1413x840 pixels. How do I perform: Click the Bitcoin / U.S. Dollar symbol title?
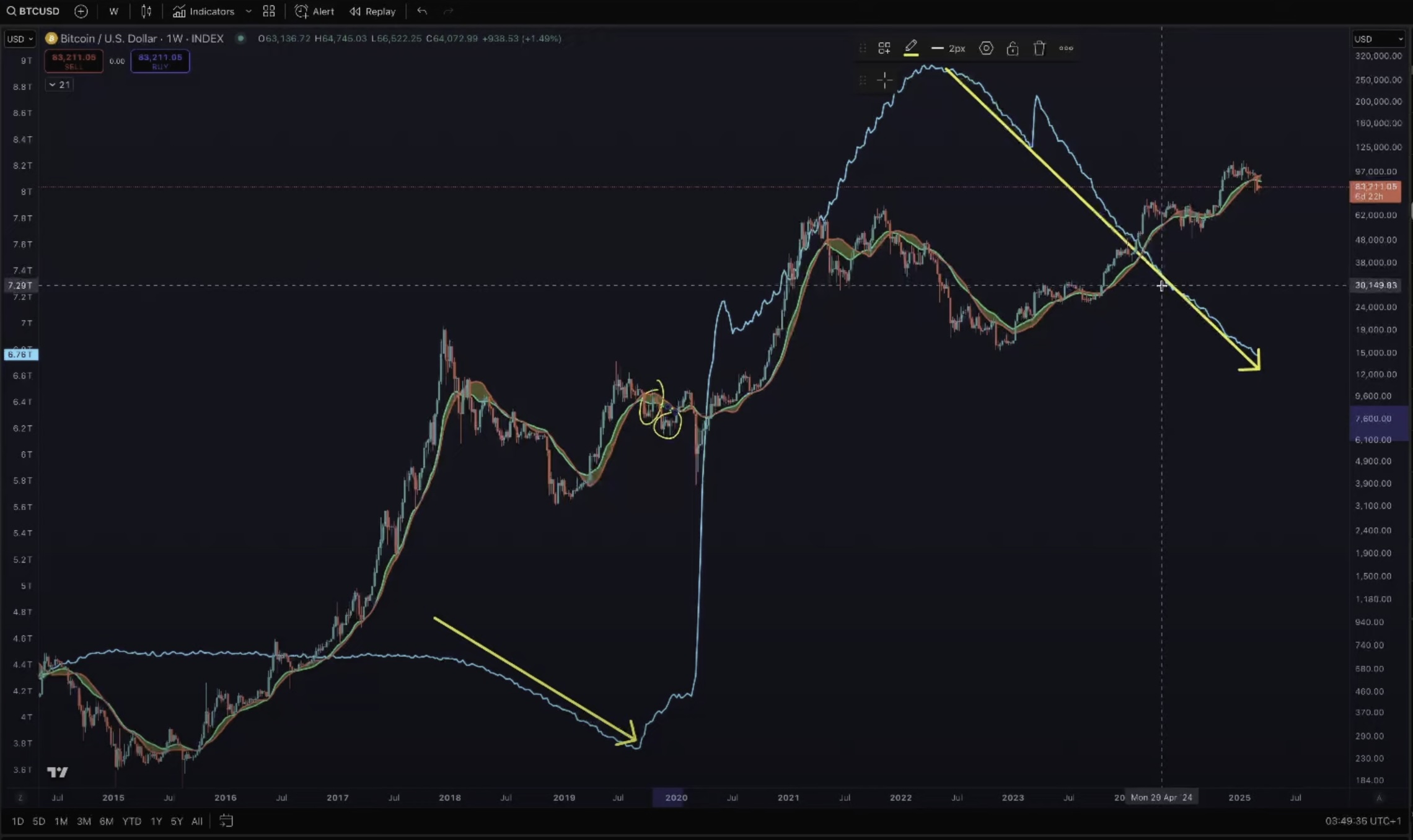(142, 38)
